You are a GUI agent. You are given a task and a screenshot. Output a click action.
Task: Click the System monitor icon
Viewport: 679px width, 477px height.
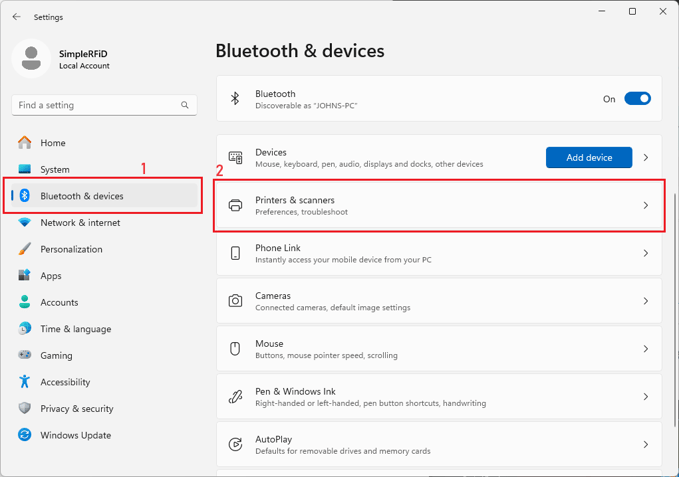(x=25, y=169)
